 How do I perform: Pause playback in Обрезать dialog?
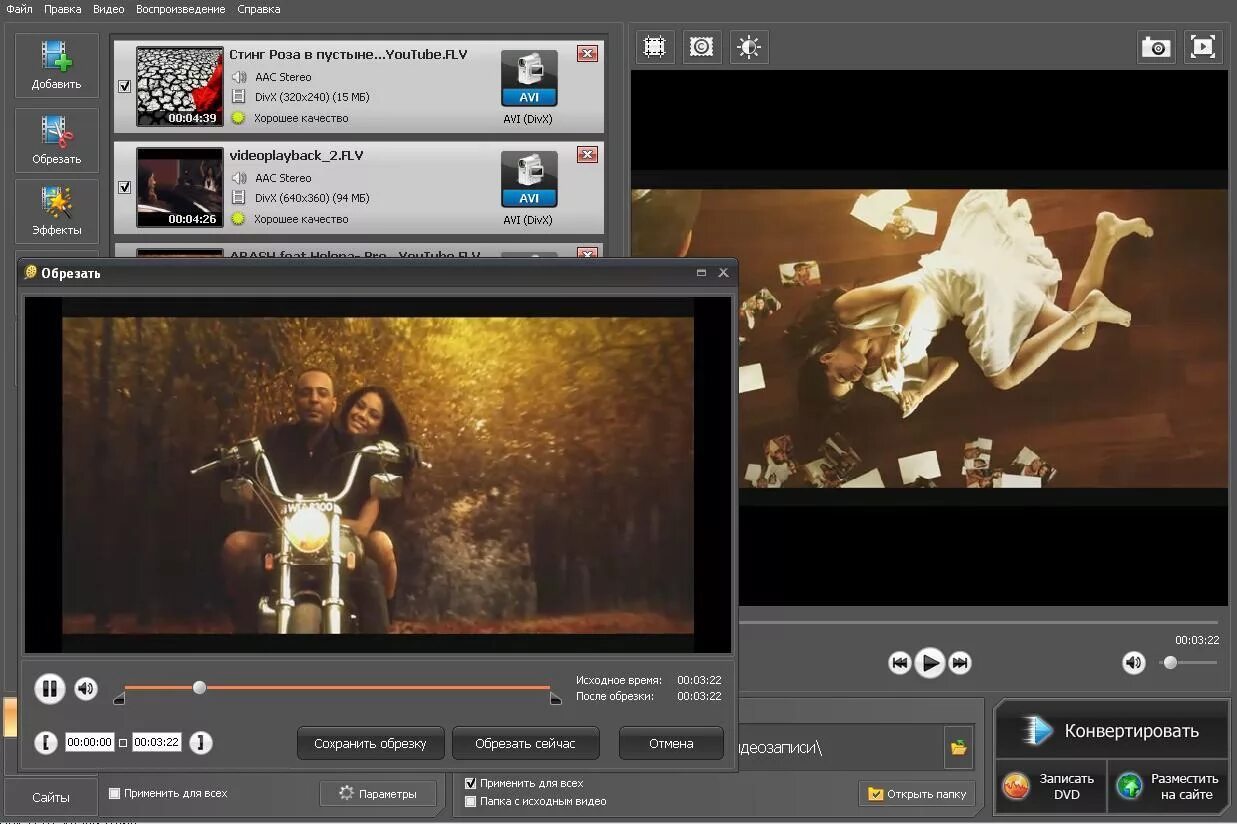[49, 688]
